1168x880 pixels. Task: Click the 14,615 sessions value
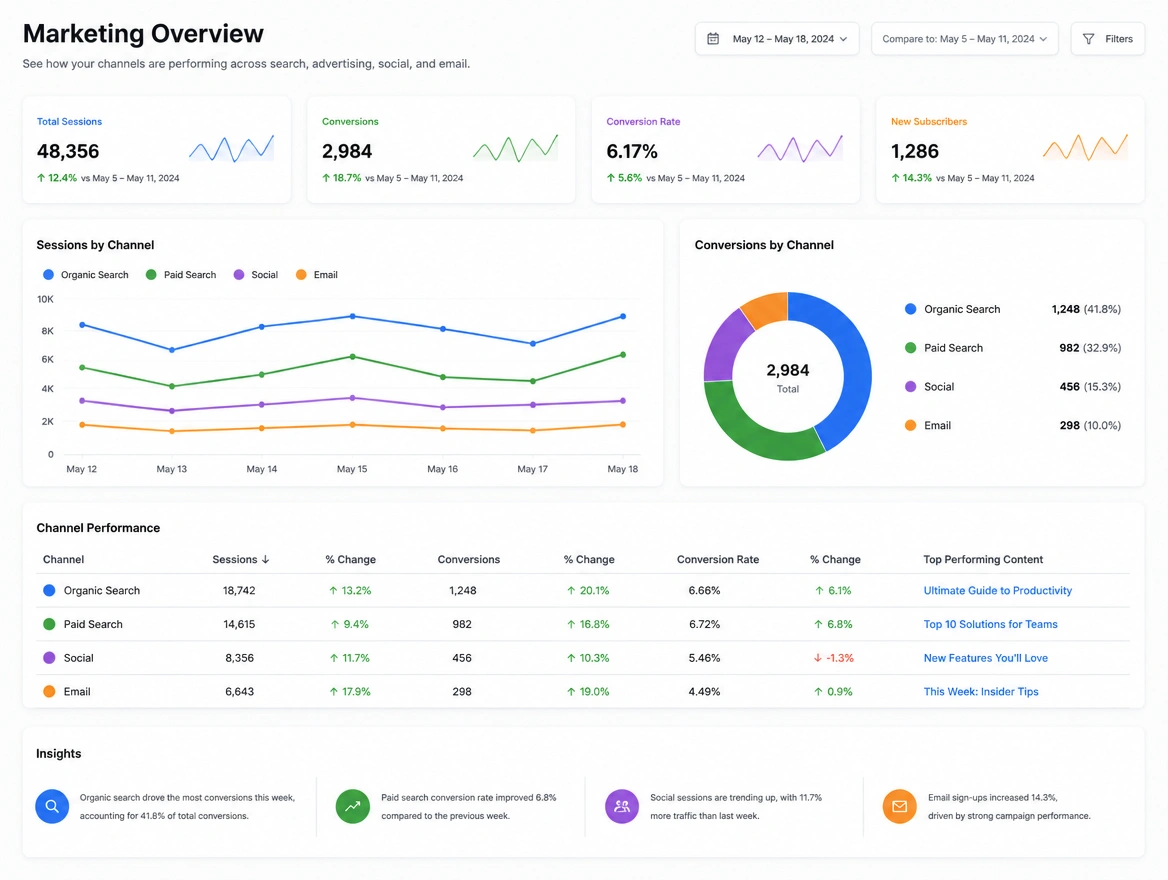[x=239, y=624]
